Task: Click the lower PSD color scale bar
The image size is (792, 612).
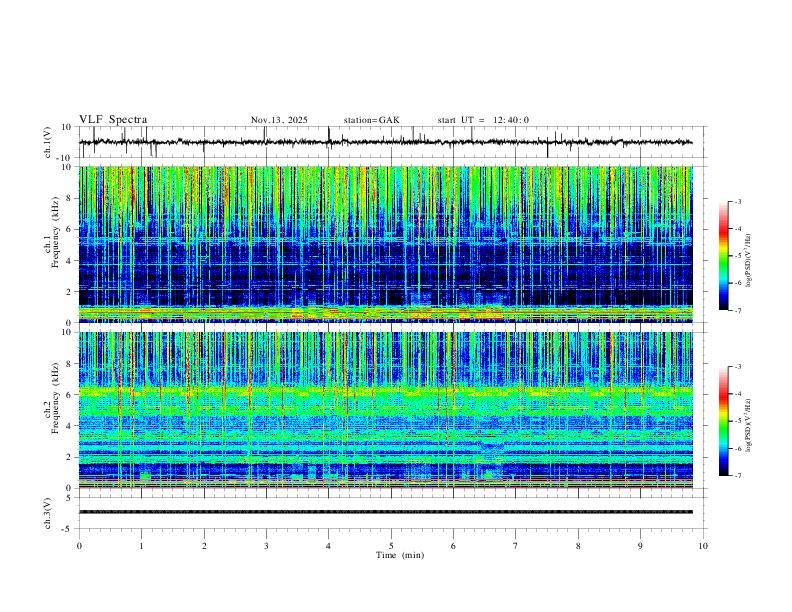Action: [724, 421]
